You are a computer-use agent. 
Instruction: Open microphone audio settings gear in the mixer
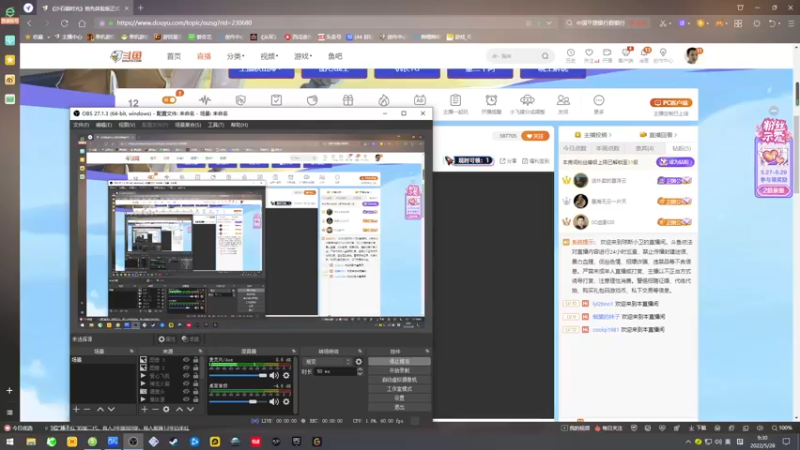pos(286,376)
